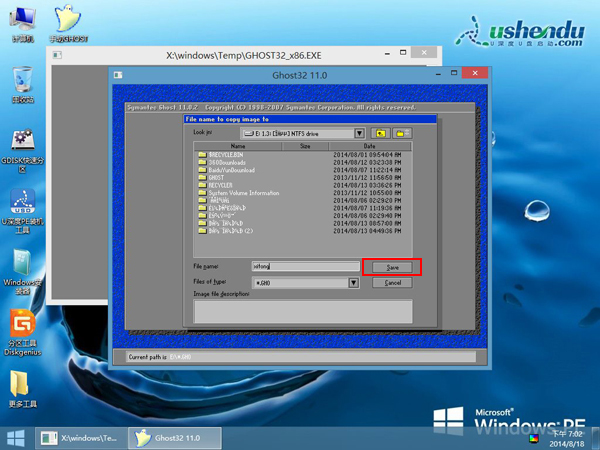Screen dimensions: 600x450
Task: Open the Windows installer desktop icon
Action: [x=23, y=272]
